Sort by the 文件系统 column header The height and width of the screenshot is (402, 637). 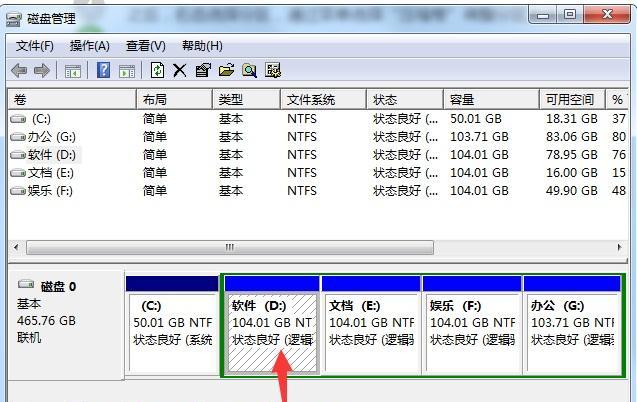[x=324, y=99]
